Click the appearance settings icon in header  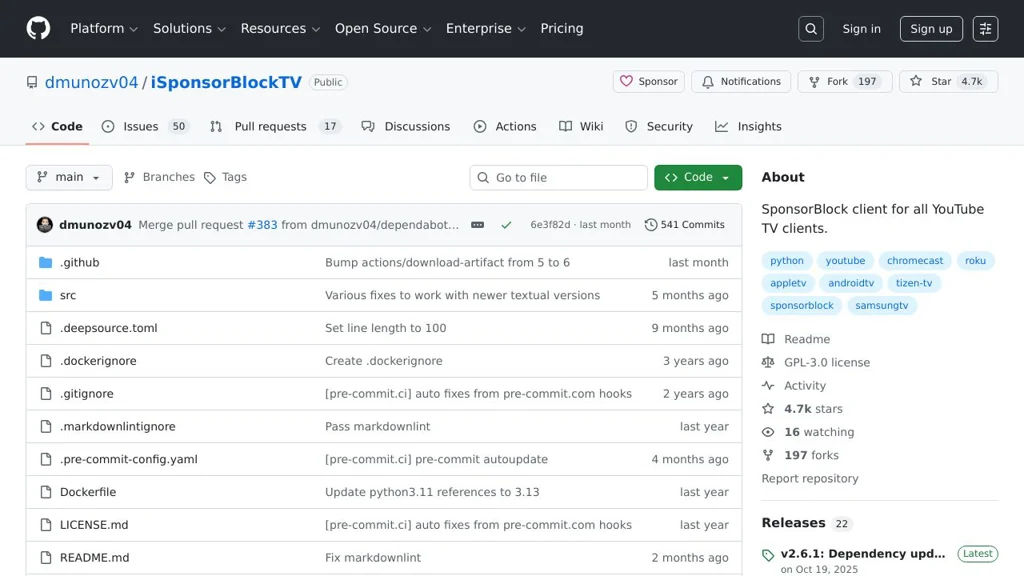[x=985, y=29]
